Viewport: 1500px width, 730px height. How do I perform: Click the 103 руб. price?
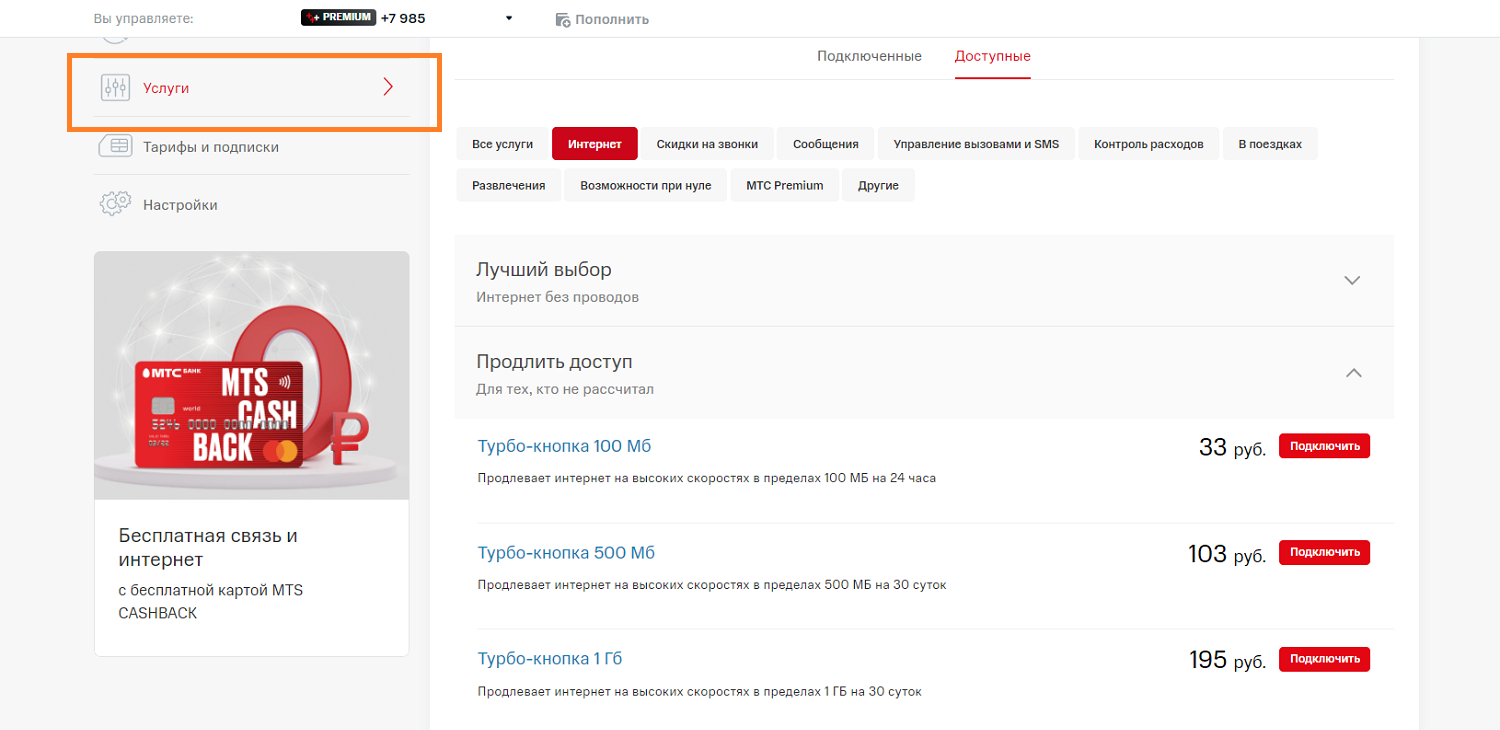pos(1227,554)
